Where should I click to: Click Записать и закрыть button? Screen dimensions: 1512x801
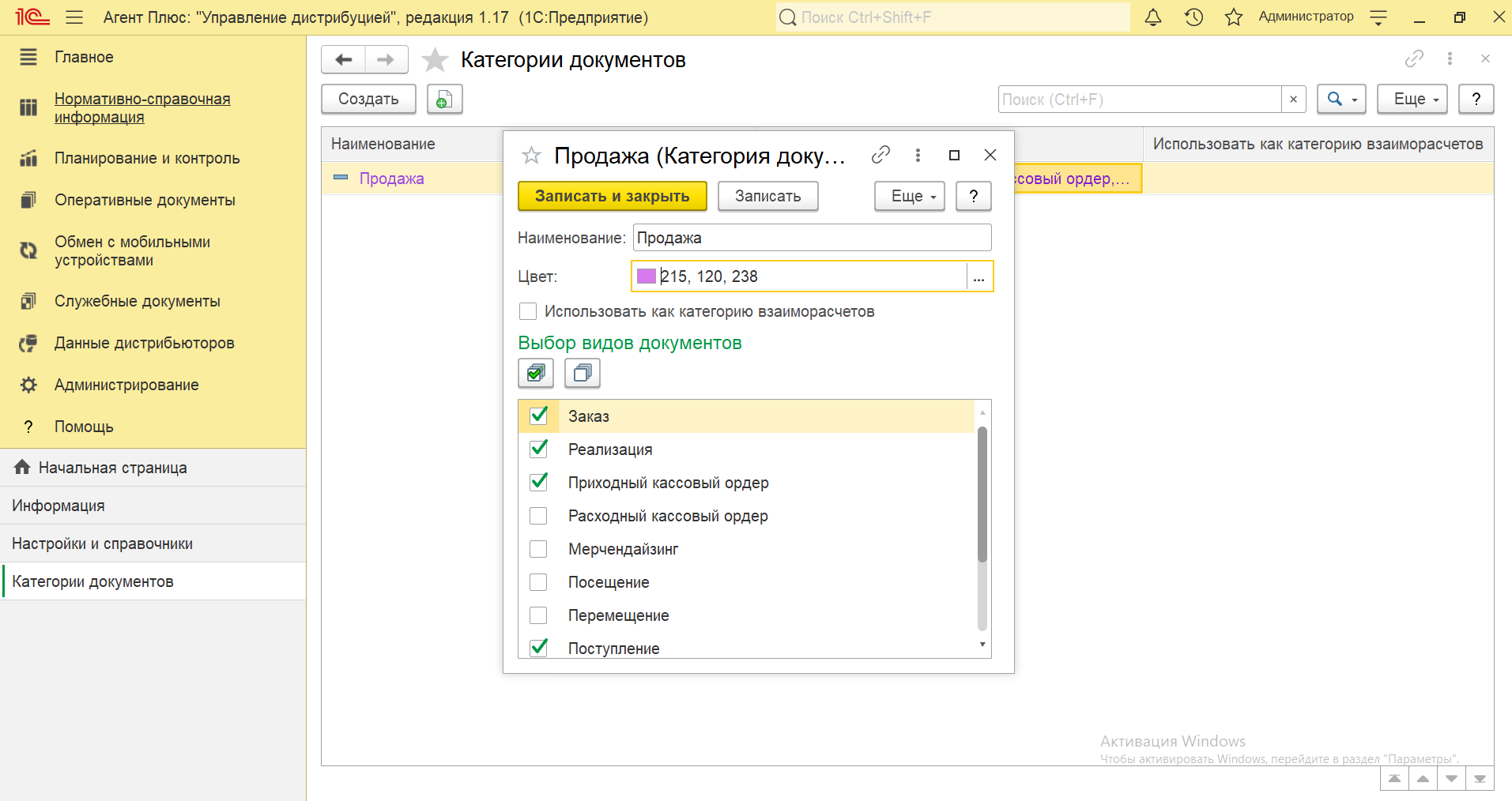(612, 196)
